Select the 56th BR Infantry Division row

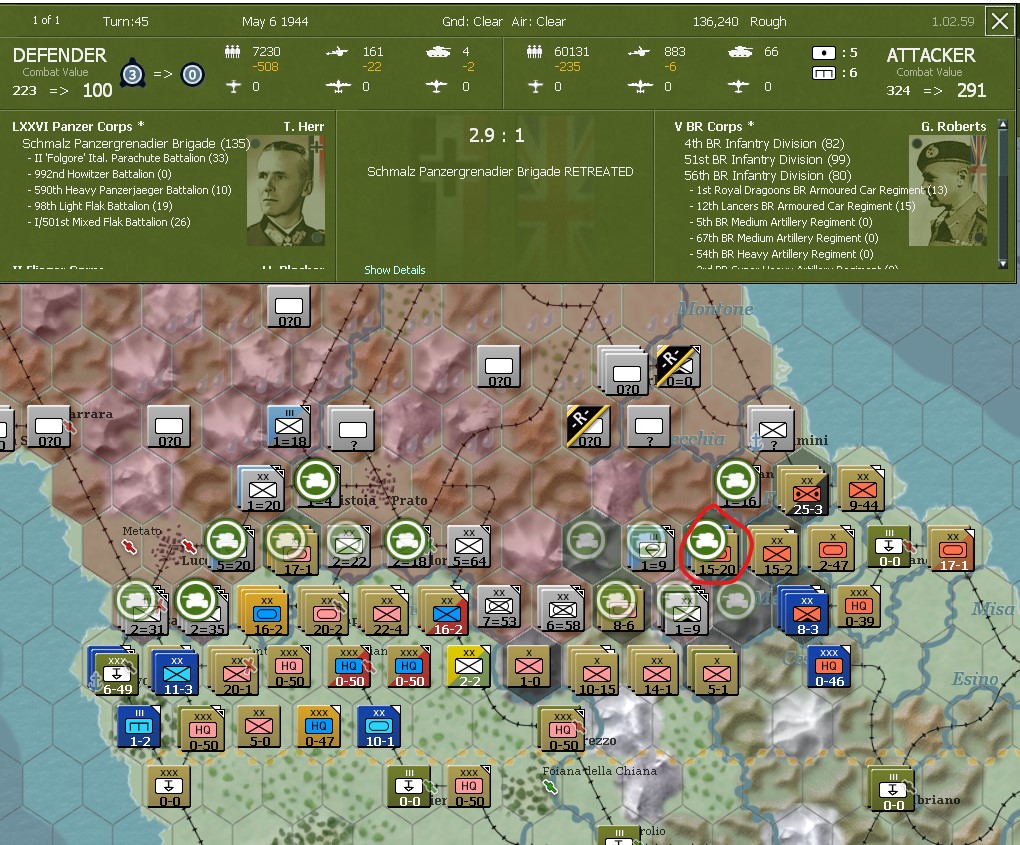[x=768, y=175]
